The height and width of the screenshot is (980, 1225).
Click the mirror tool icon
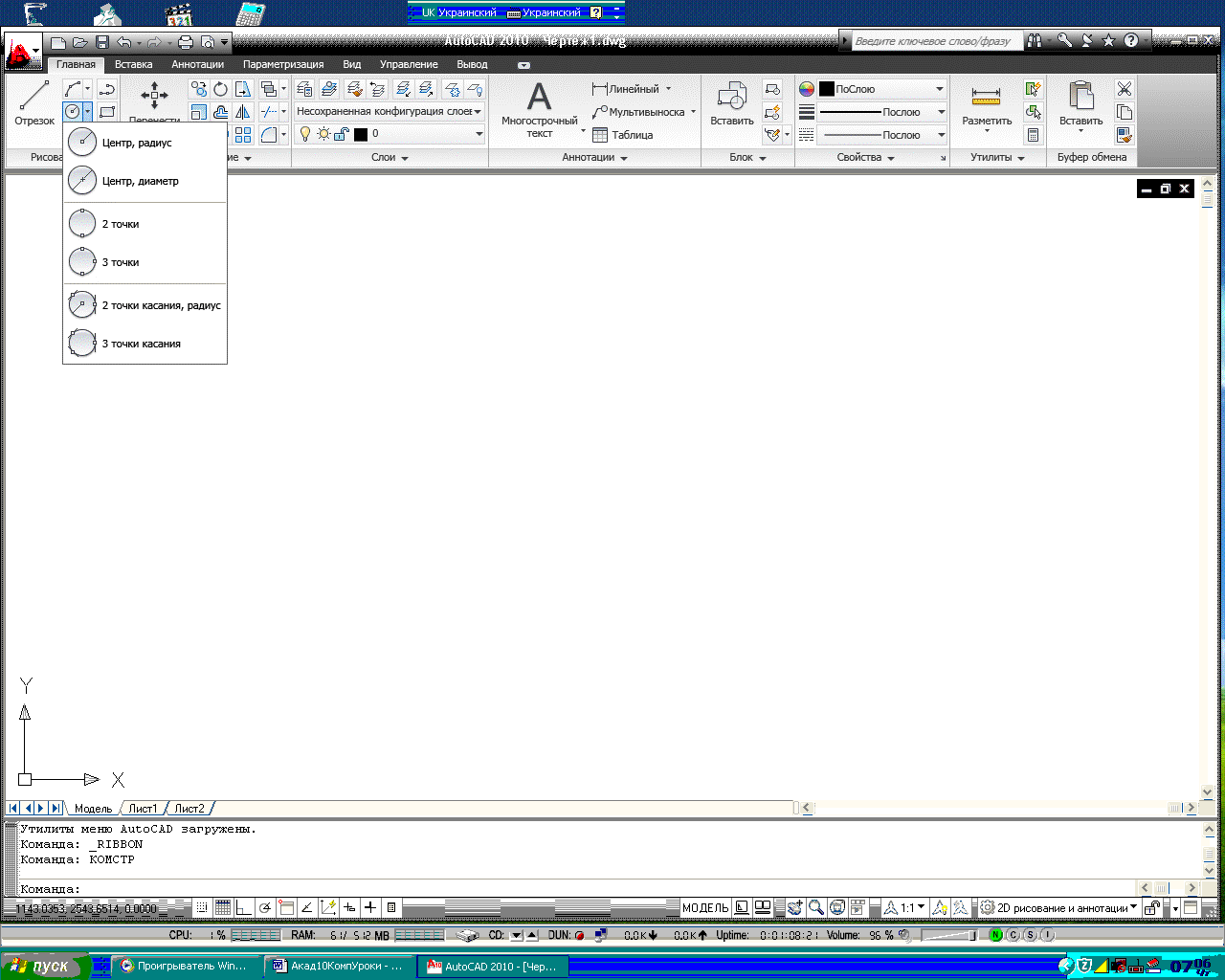pyautogui.click(x=243, y=112)
